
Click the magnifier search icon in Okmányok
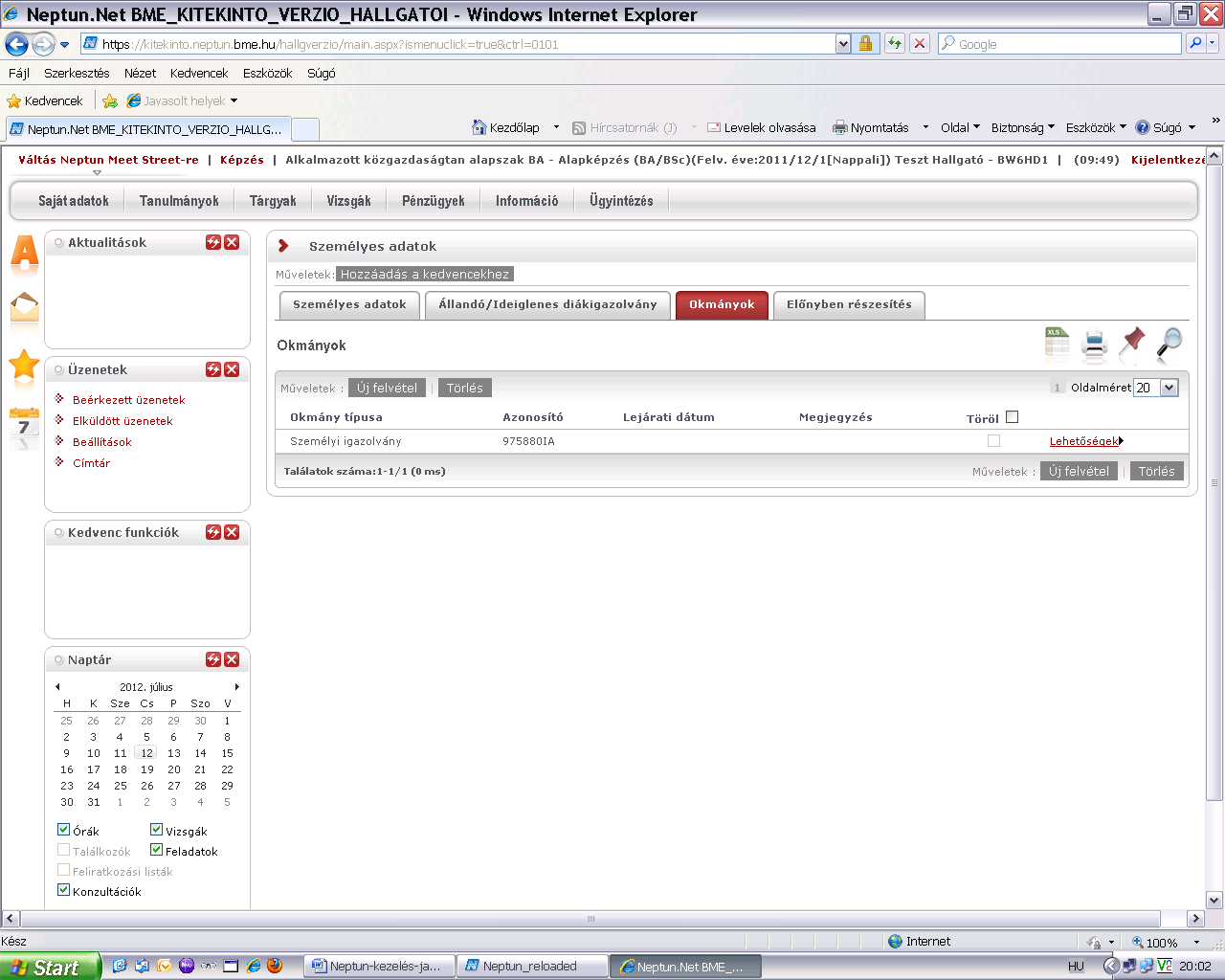1169,344
